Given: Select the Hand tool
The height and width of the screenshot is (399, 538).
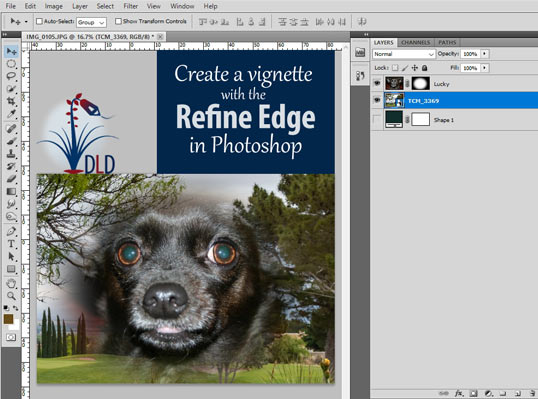Looking at the screenshot, I should point(11,284).
